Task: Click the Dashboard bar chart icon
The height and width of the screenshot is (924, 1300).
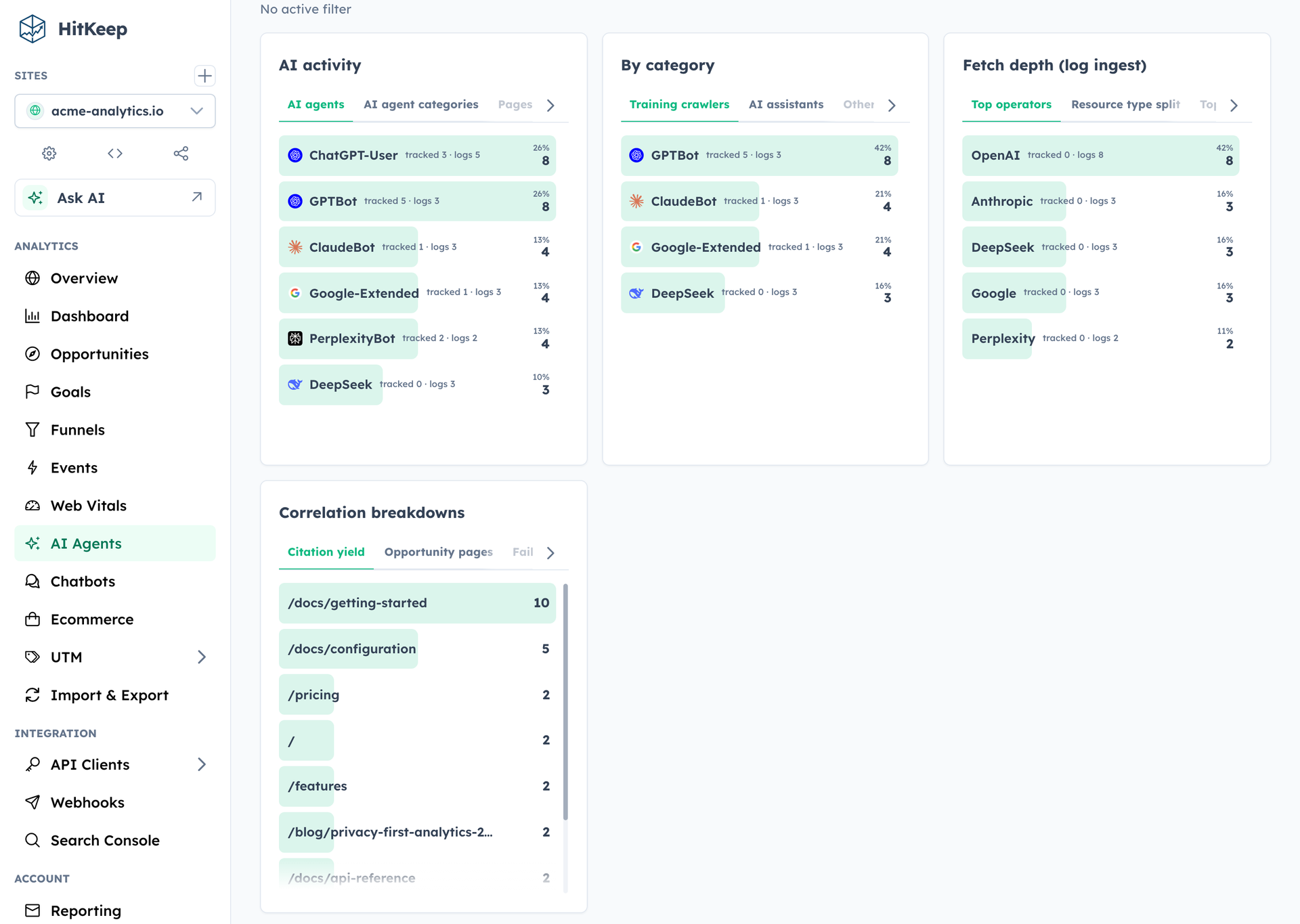Action: coord(32,316)
